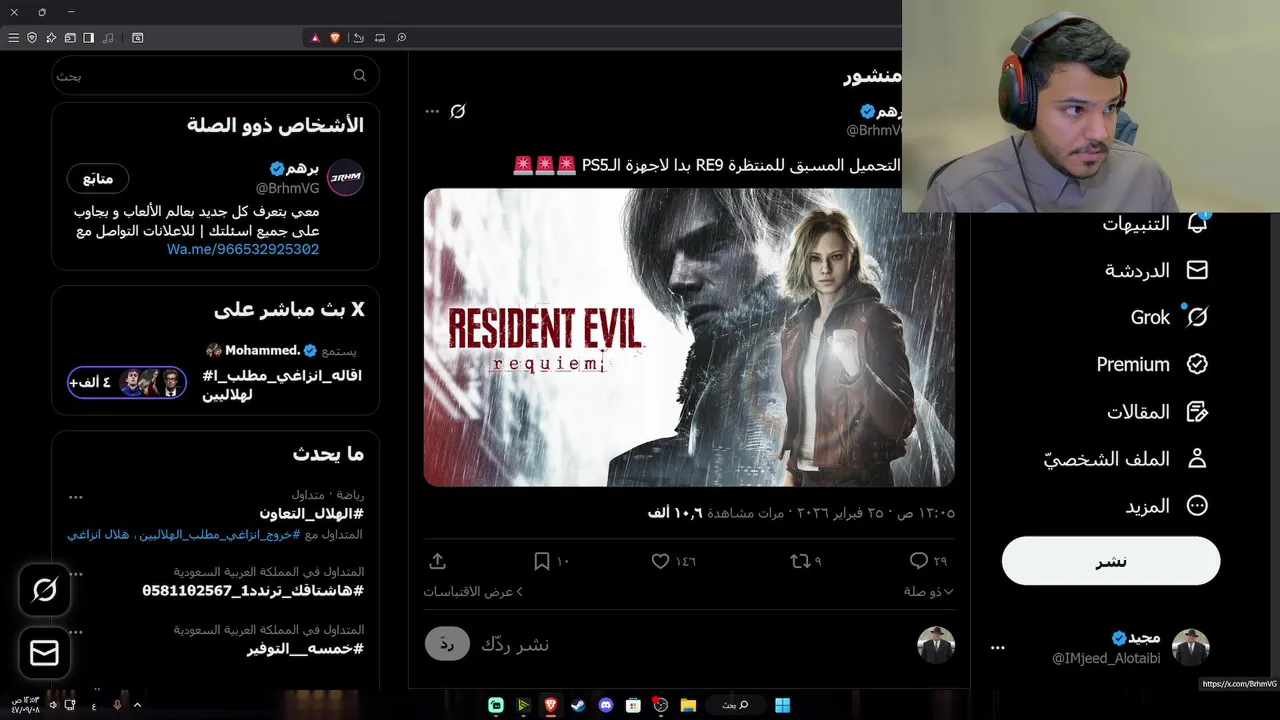Click the Grok icon above the post
The height and width of the screenshot is (720, 1280).
[458, 111]
